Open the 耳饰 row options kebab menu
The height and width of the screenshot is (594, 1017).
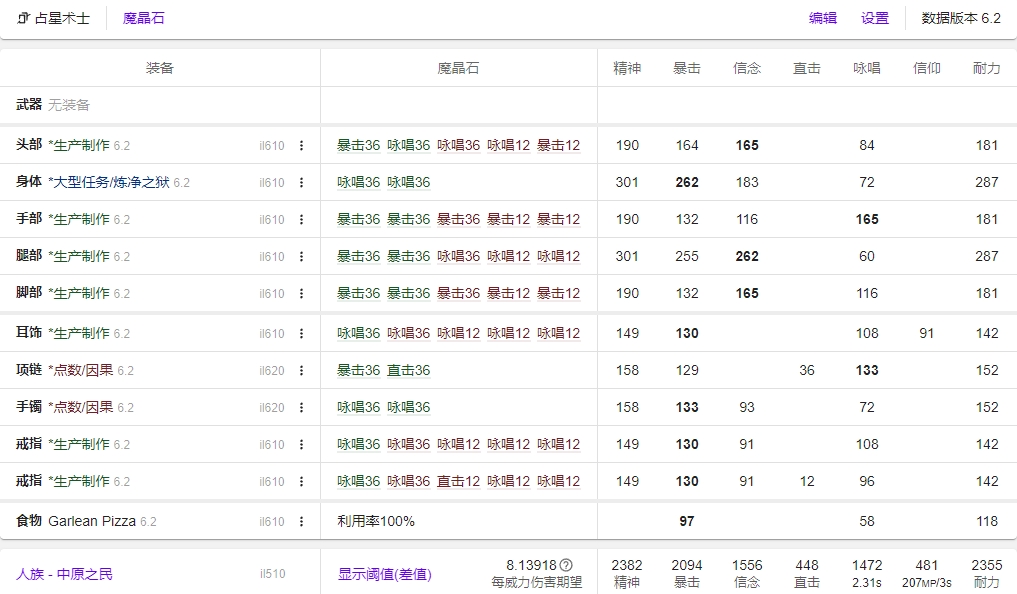pyautogui.click(x=302, y=331)
